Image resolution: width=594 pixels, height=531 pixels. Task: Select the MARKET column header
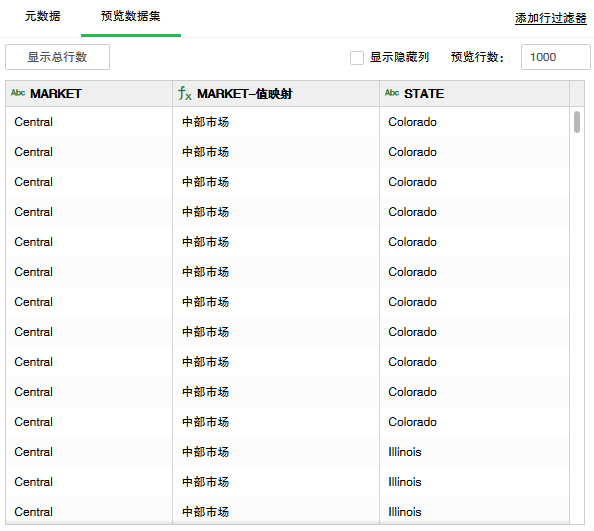click(x=89, y=94)
